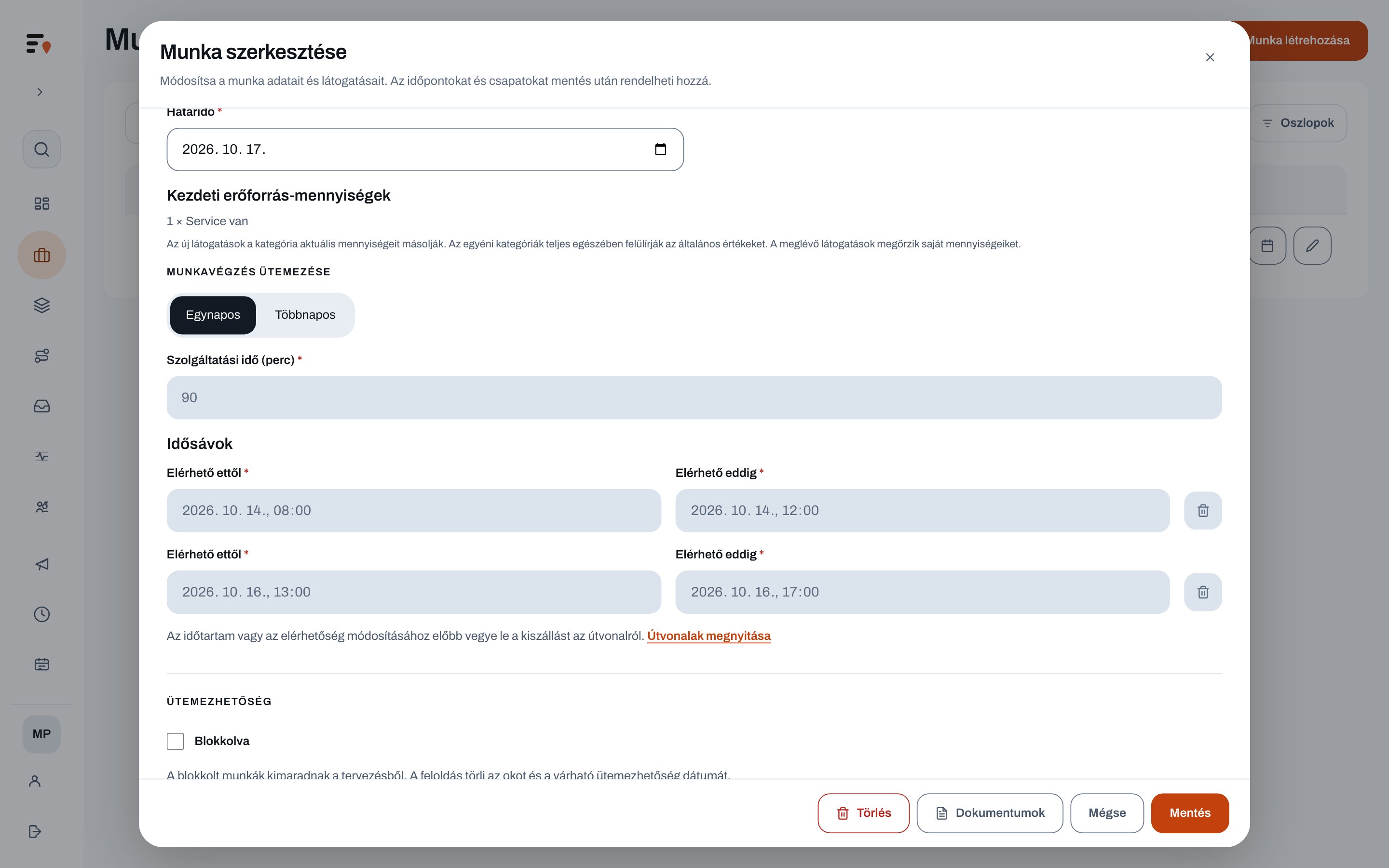Open the routes icon in the sidebar
Viewport: 1389px width, 868px height.
click(x=41, y=355)
